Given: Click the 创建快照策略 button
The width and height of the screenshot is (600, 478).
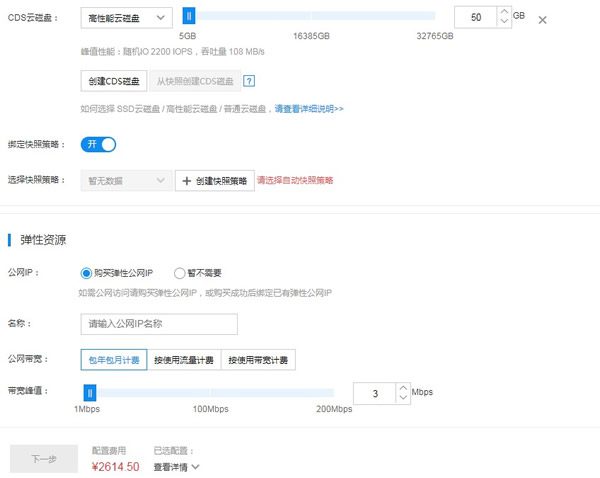Looking at the screenshot, I should (x=214, y=181).
